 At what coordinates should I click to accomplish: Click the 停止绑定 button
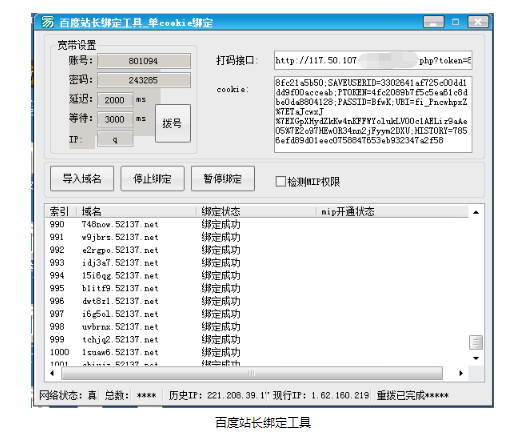[152, 179]
